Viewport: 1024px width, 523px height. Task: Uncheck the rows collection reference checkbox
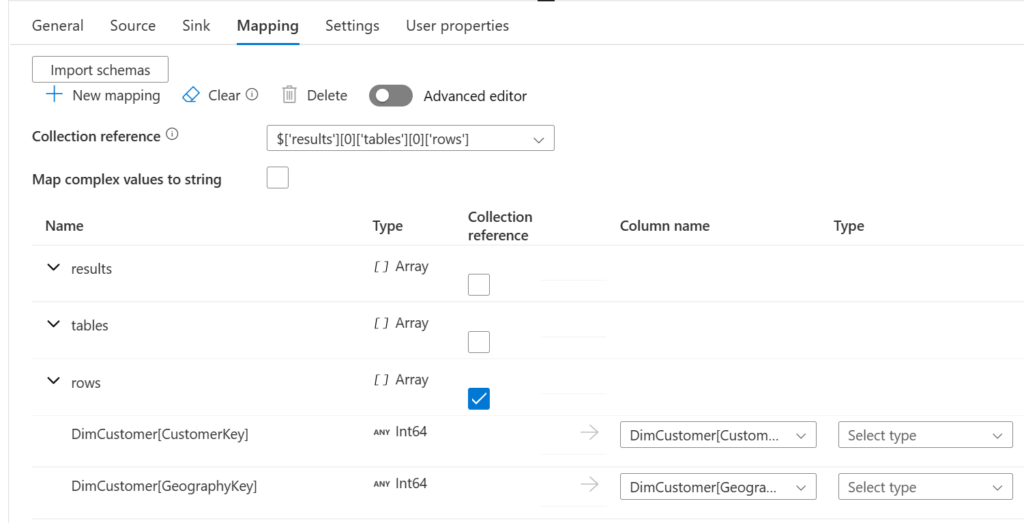(479, 399)
